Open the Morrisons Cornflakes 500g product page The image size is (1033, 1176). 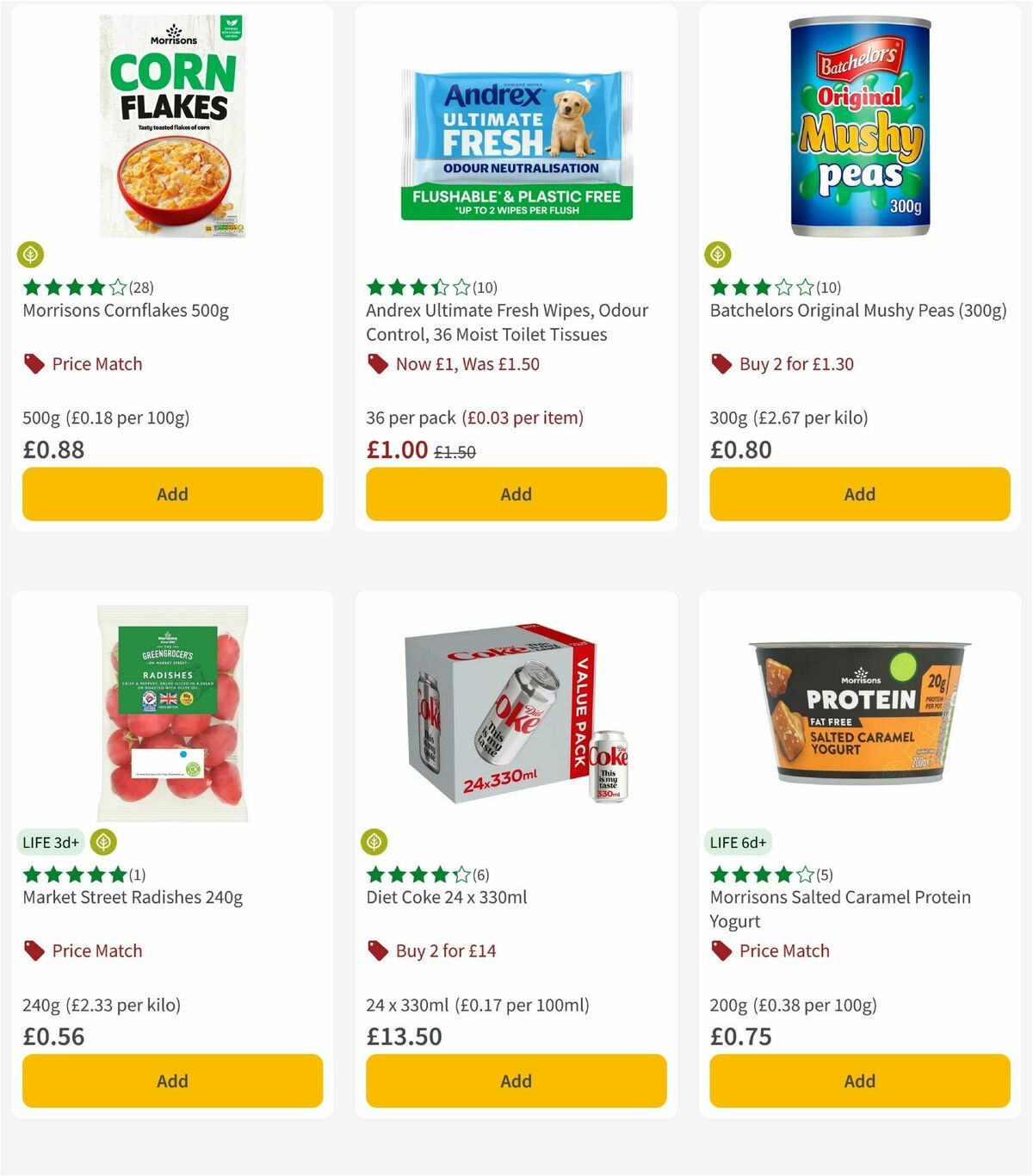tap(126, 311)
